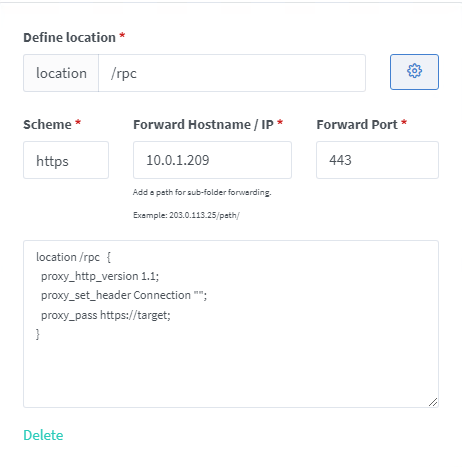This screenshot has height=467, width=462.
Task: Click Delete to remove this location
Action: point(43,435)
